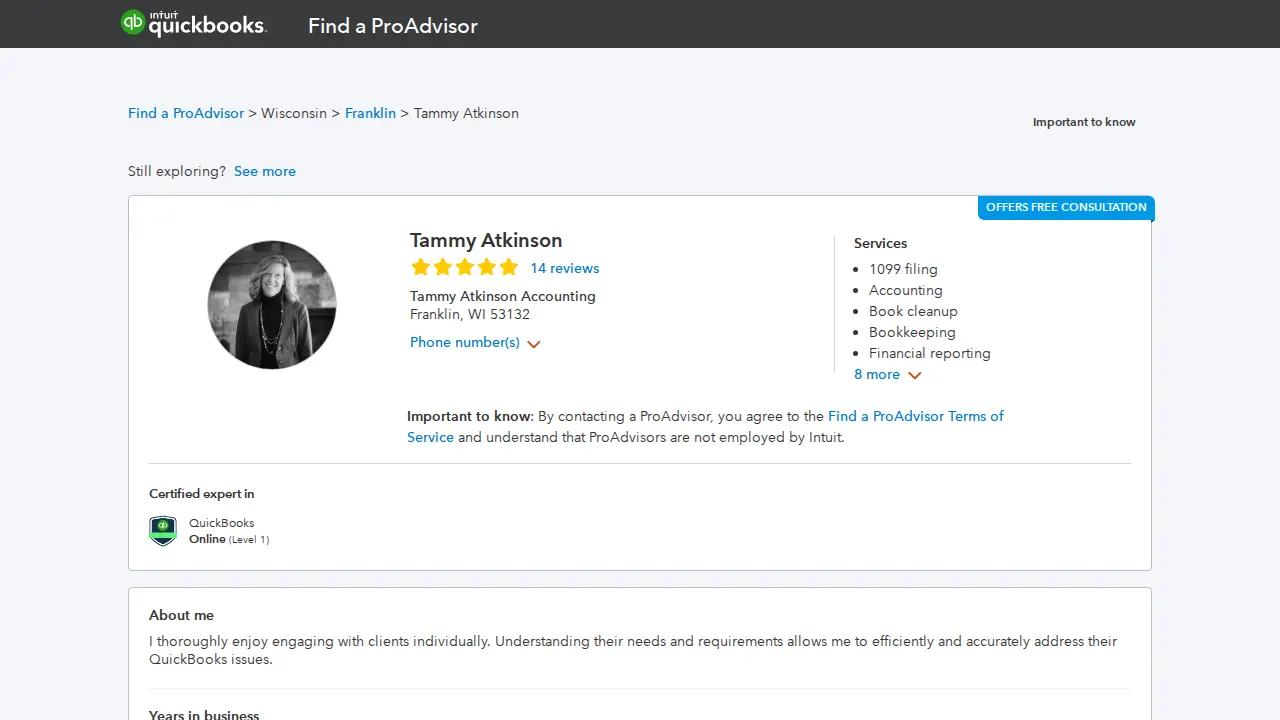Screen dimensions: 1280x720
Task: Open the 14 reviews link
Action: coord(565,268)
